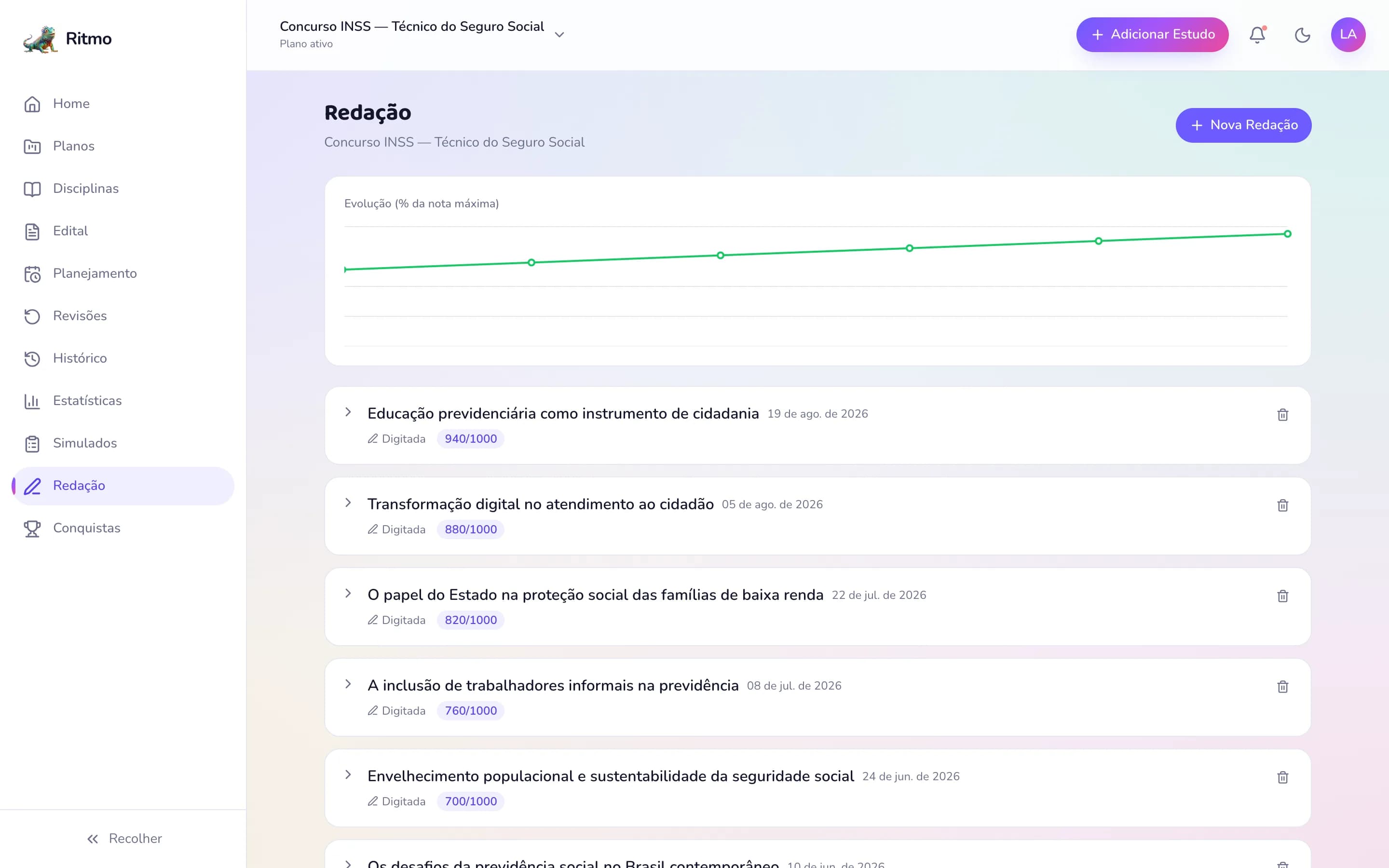This screenshot has width=1389, height=868.
Task: Click the Planejamento calendar icon
Action: [32, 274]
